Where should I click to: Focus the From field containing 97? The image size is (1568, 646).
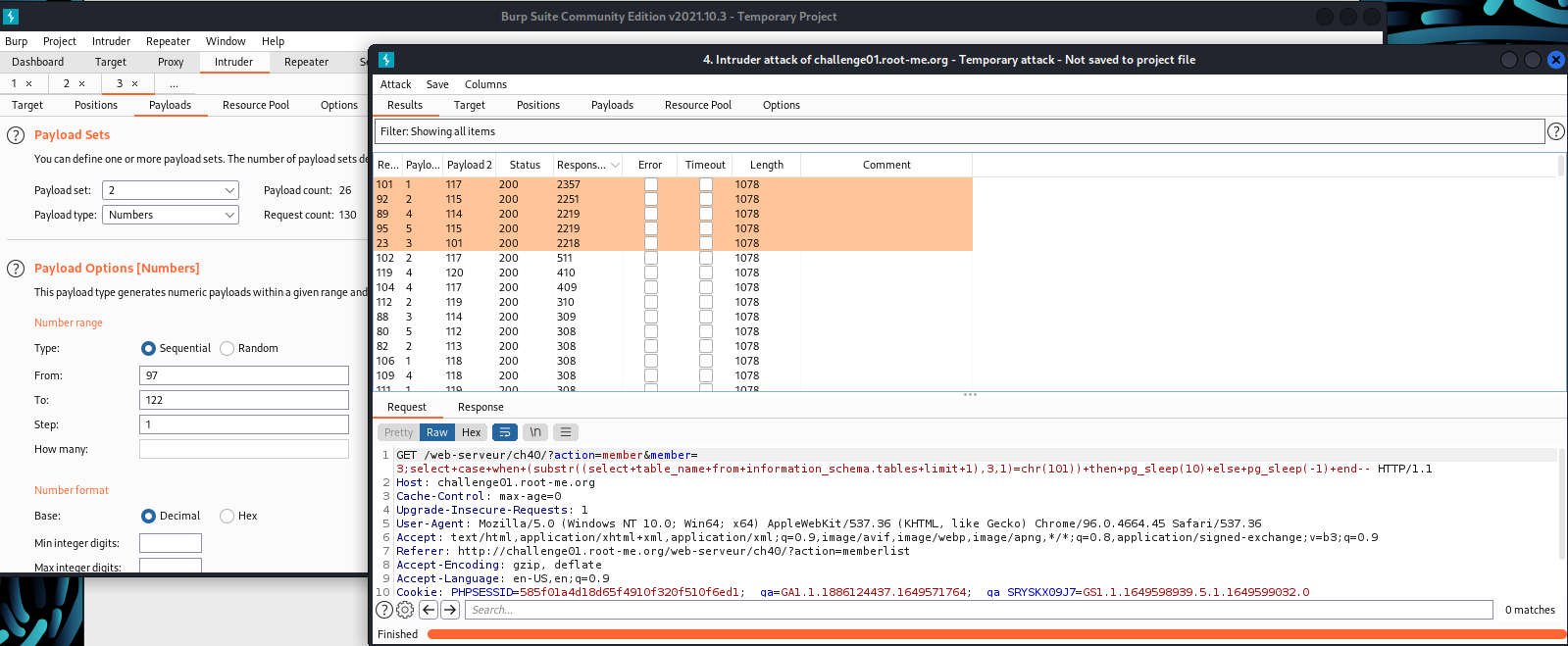(244, 375)
